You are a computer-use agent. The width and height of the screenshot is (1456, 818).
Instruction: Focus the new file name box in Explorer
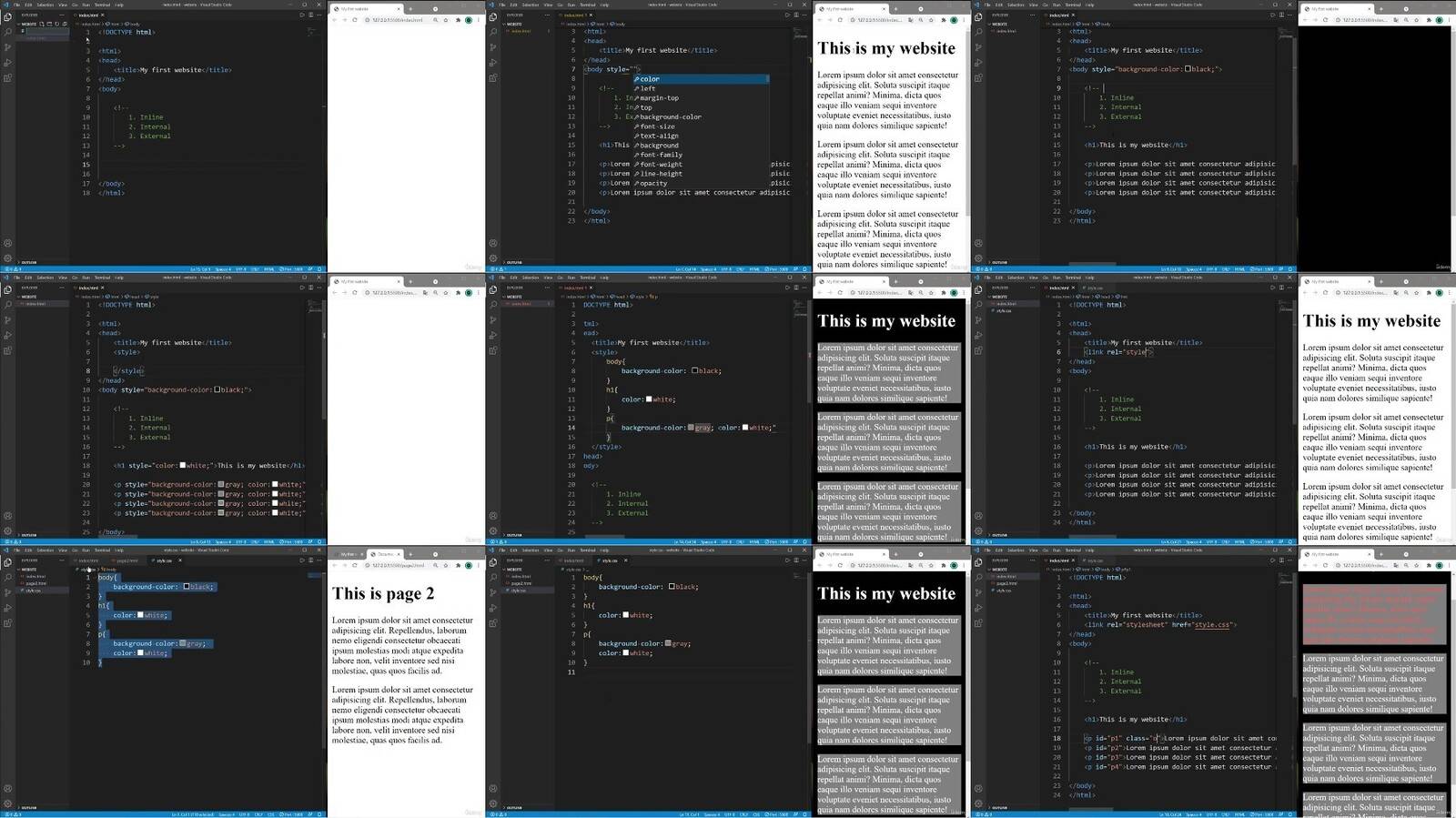pos(45,31)
